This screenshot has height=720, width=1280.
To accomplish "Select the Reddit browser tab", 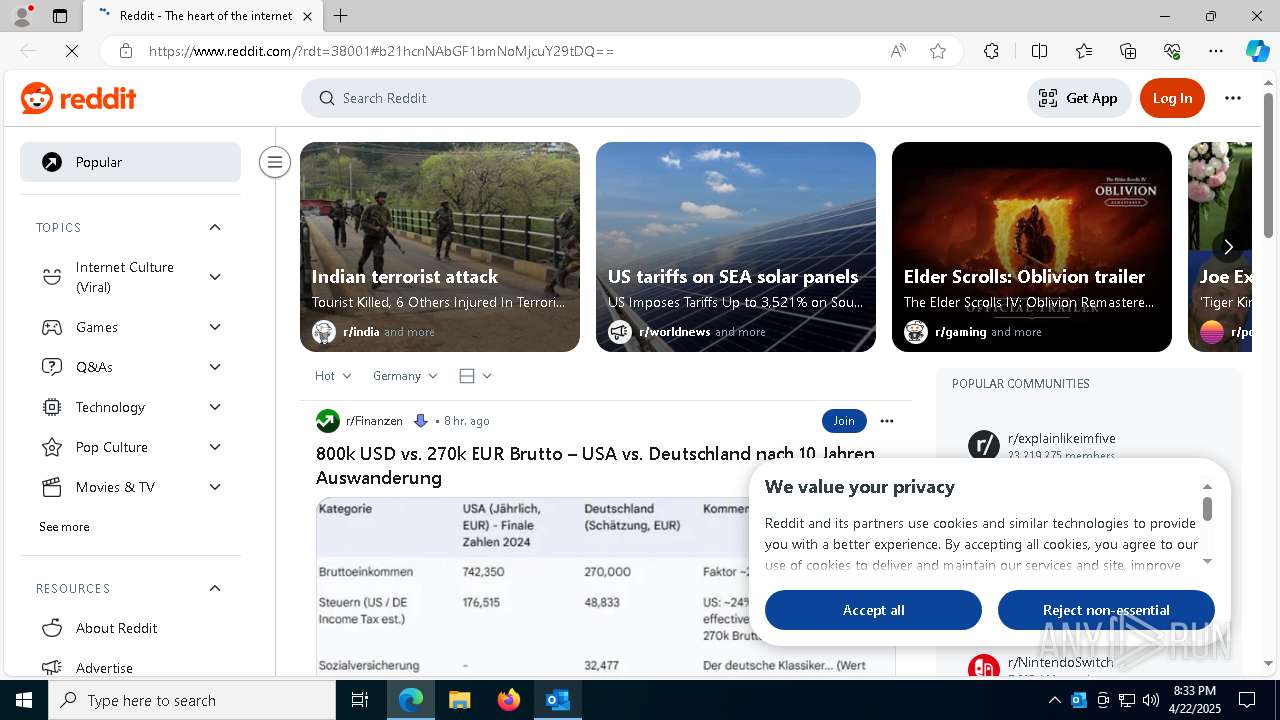I will tap(203, 16).
